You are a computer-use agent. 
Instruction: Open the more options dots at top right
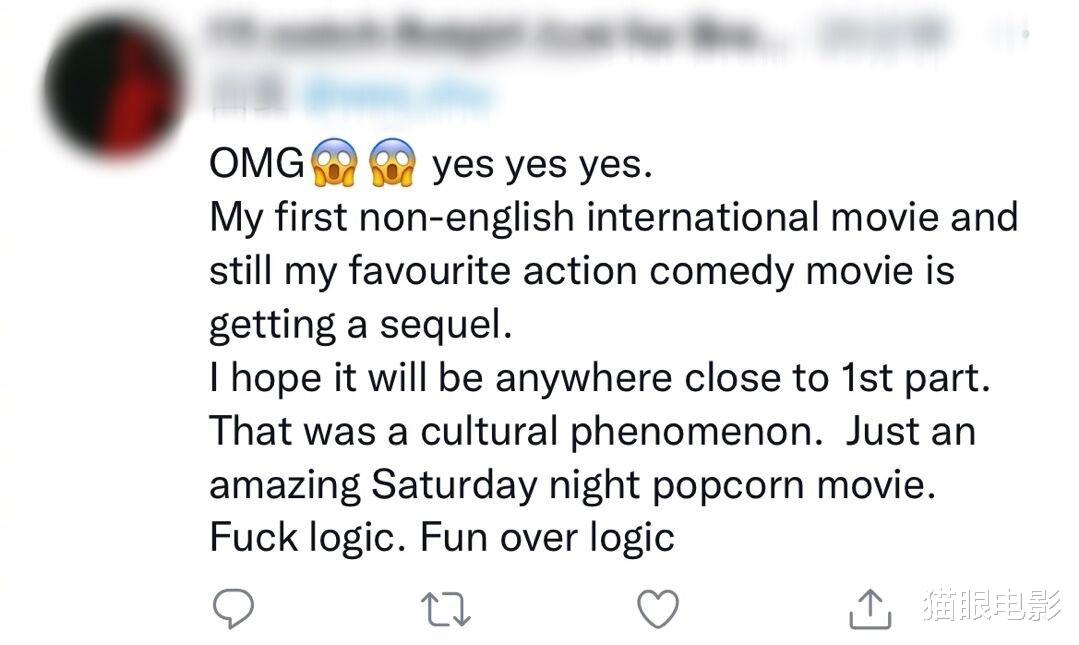click(1025, 33)
